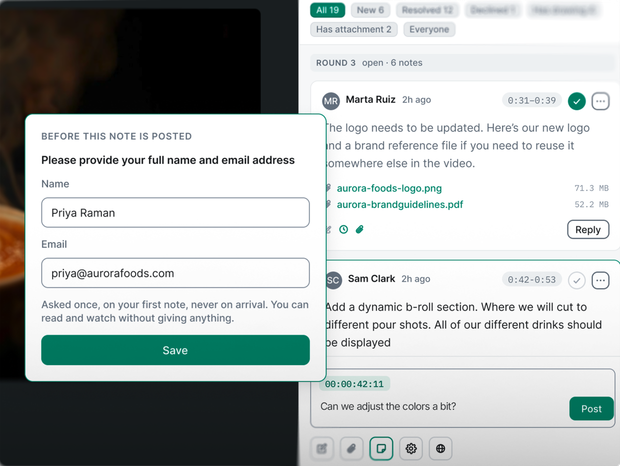Click the green paperclip icon under Marta's note
The image size is (620, 466).
(x=359, y=229)
